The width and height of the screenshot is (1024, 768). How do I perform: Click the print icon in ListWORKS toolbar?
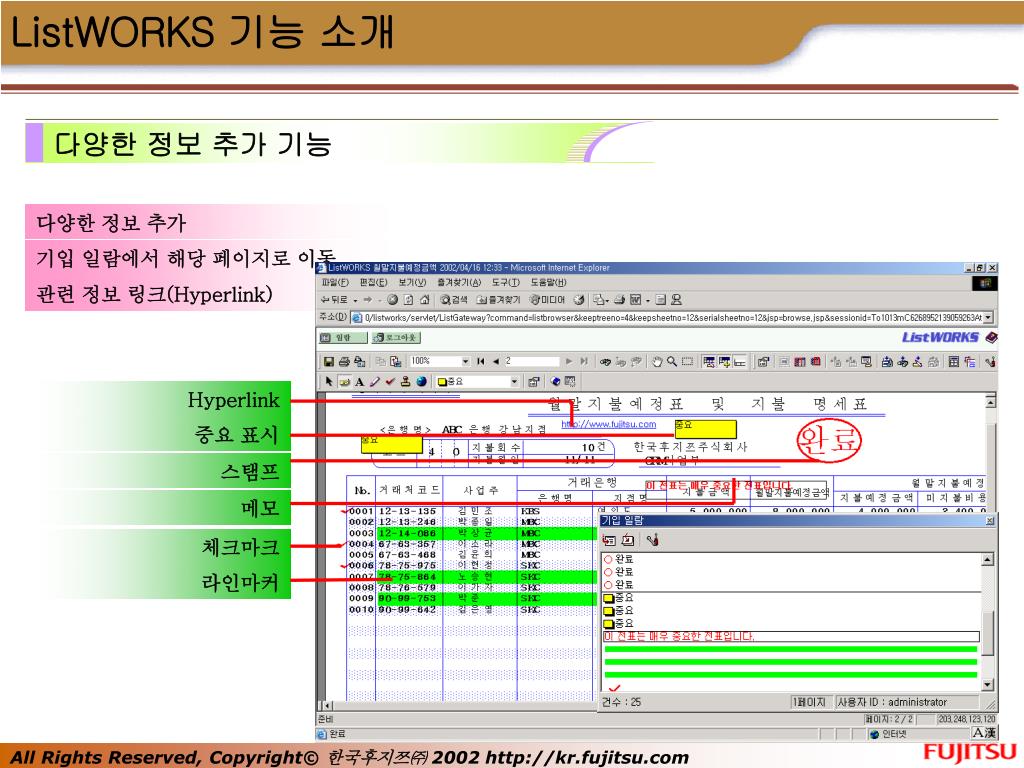(x=344, y=361)
